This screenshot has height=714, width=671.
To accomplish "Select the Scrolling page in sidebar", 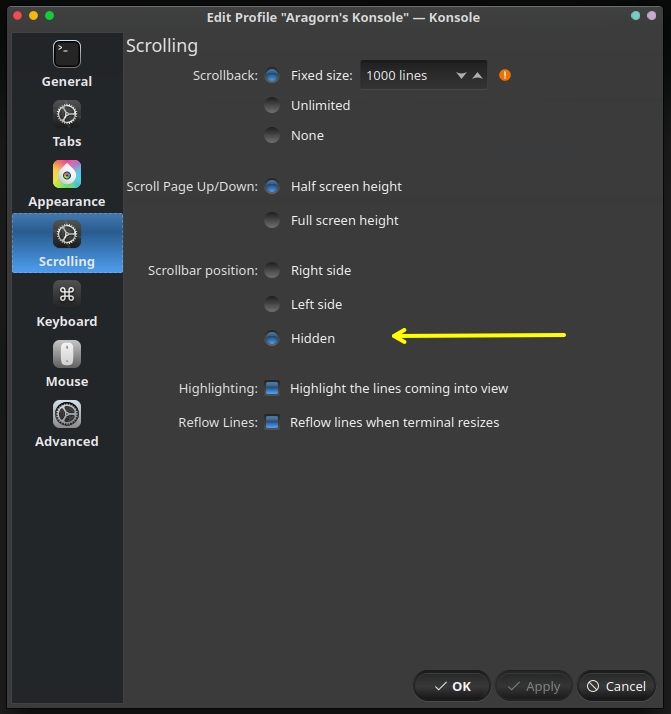I will pyautogui.click(x=67, y=243).
